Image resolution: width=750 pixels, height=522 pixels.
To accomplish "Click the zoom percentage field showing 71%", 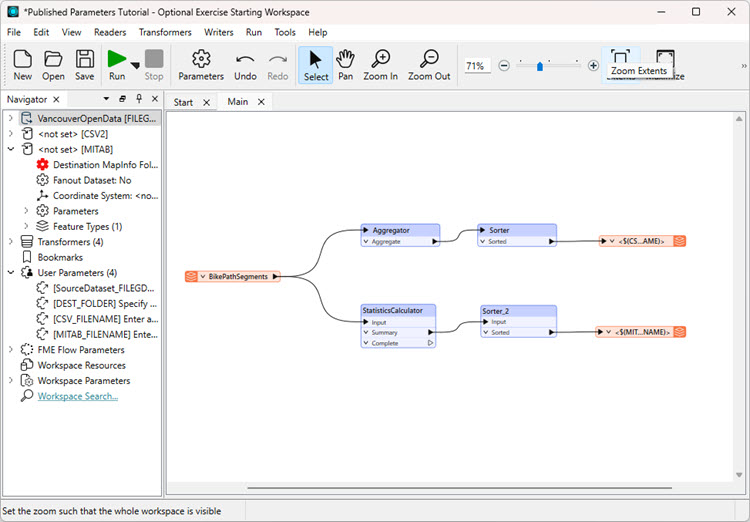I will tap(477, 66).
